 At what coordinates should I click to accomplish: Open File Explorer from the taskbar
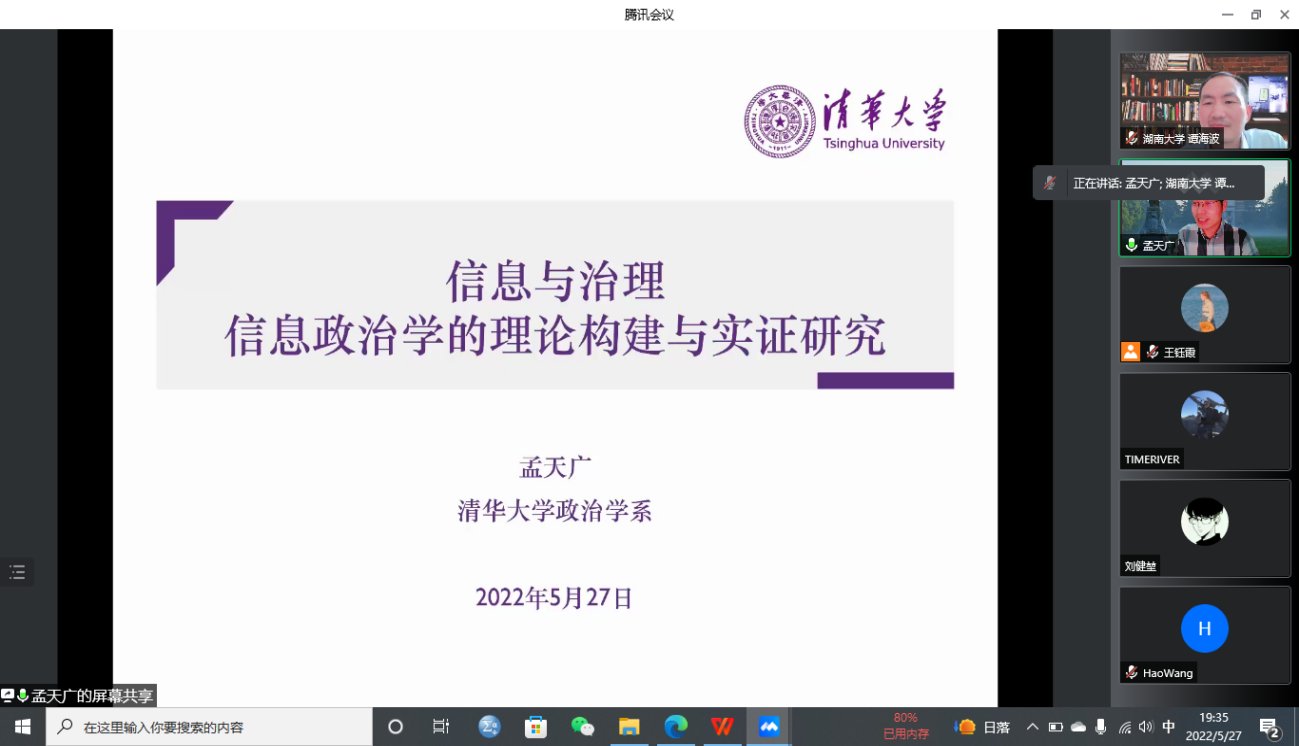(629, 727)
